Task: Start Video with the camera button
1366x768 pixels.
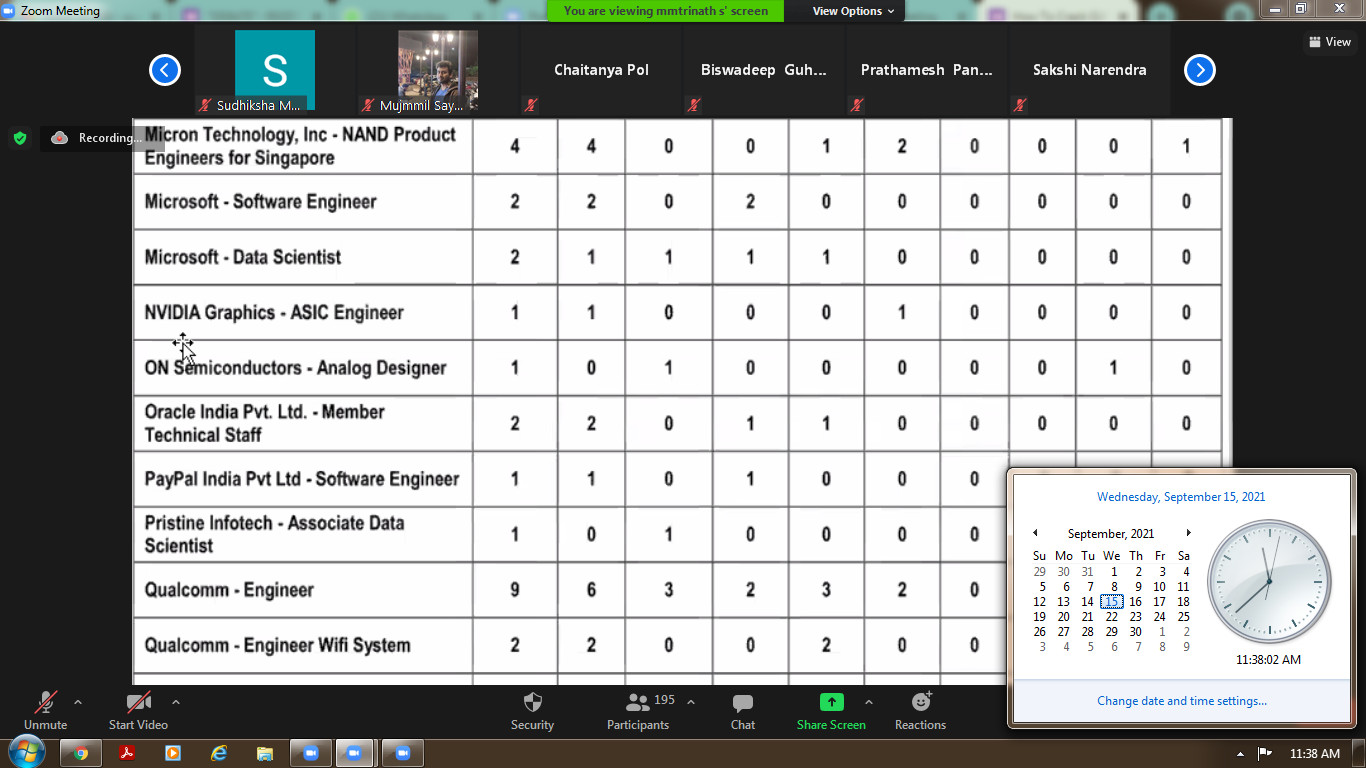Action: 138,703
